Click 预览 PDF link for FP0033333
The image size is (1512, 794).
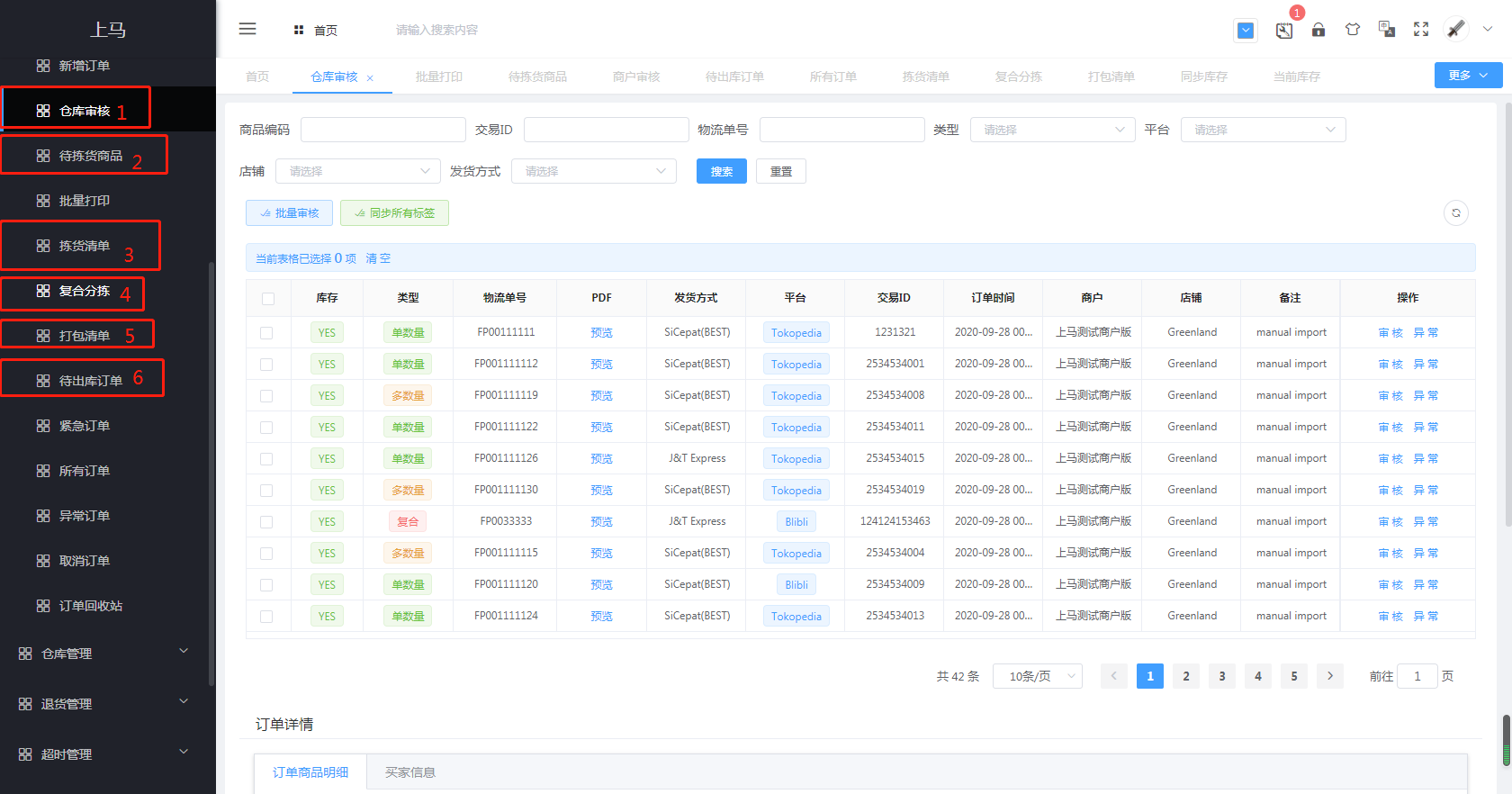pos(601,522)
